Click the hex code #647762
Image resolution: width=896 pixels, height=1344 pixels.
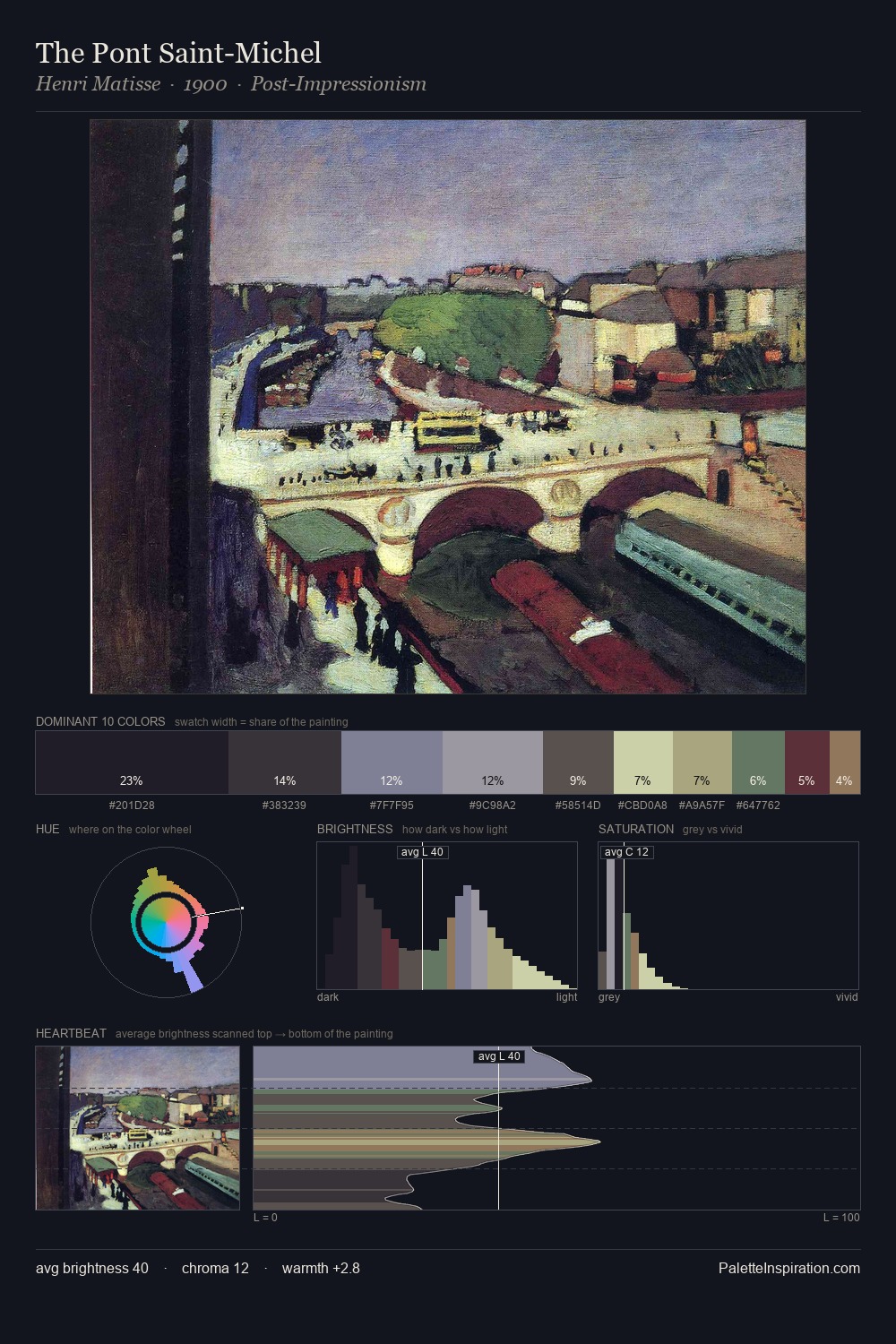[758, 806]
